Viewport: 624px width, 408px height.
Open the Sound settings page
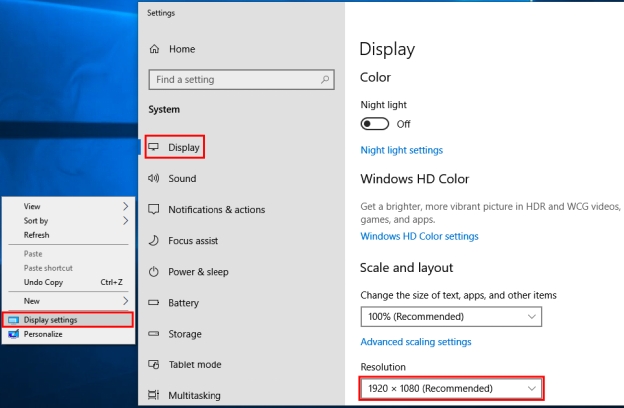coord(182,178)
